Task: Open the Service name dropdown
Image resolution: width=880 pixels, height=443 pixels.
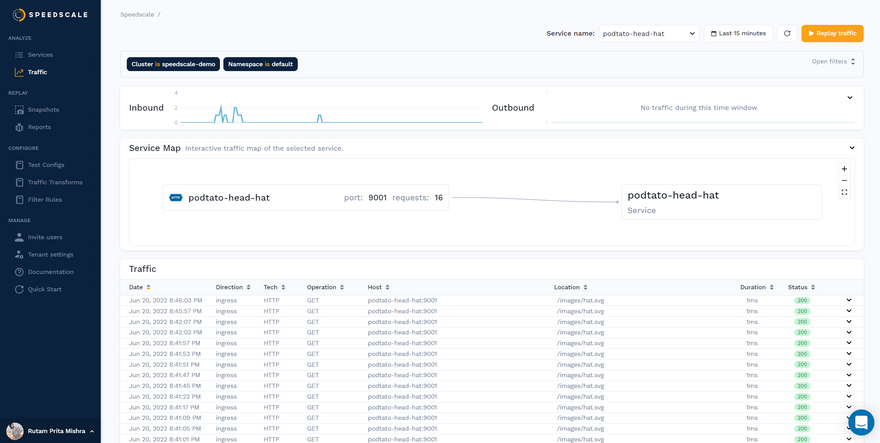Action: tap(648, 33)
